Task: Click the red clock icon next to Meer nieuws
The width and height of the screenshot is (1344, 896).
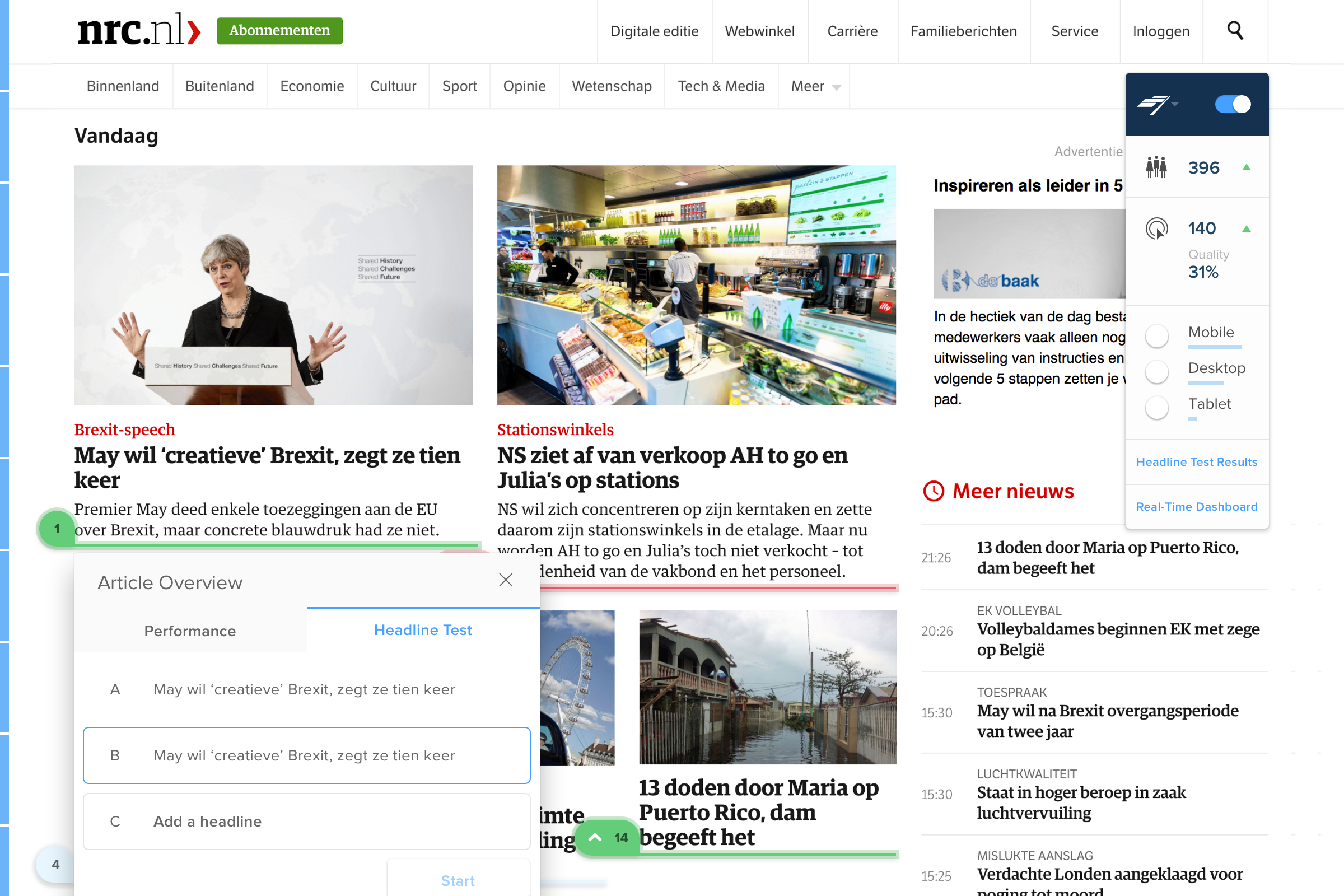Action: tap(931, 490)
